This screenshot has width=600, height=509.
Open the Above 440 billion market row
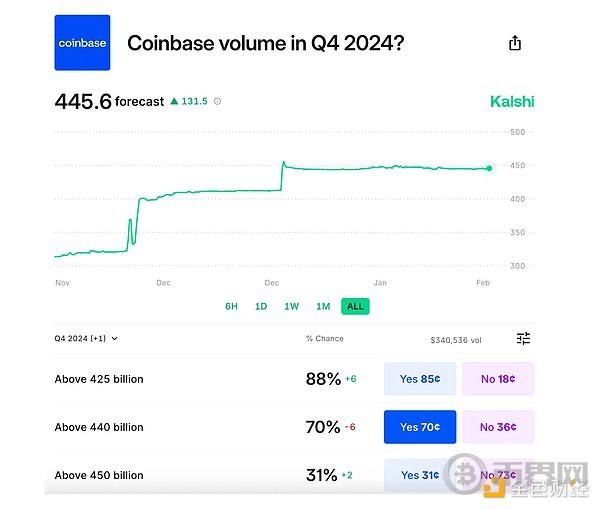coord(294,427)
